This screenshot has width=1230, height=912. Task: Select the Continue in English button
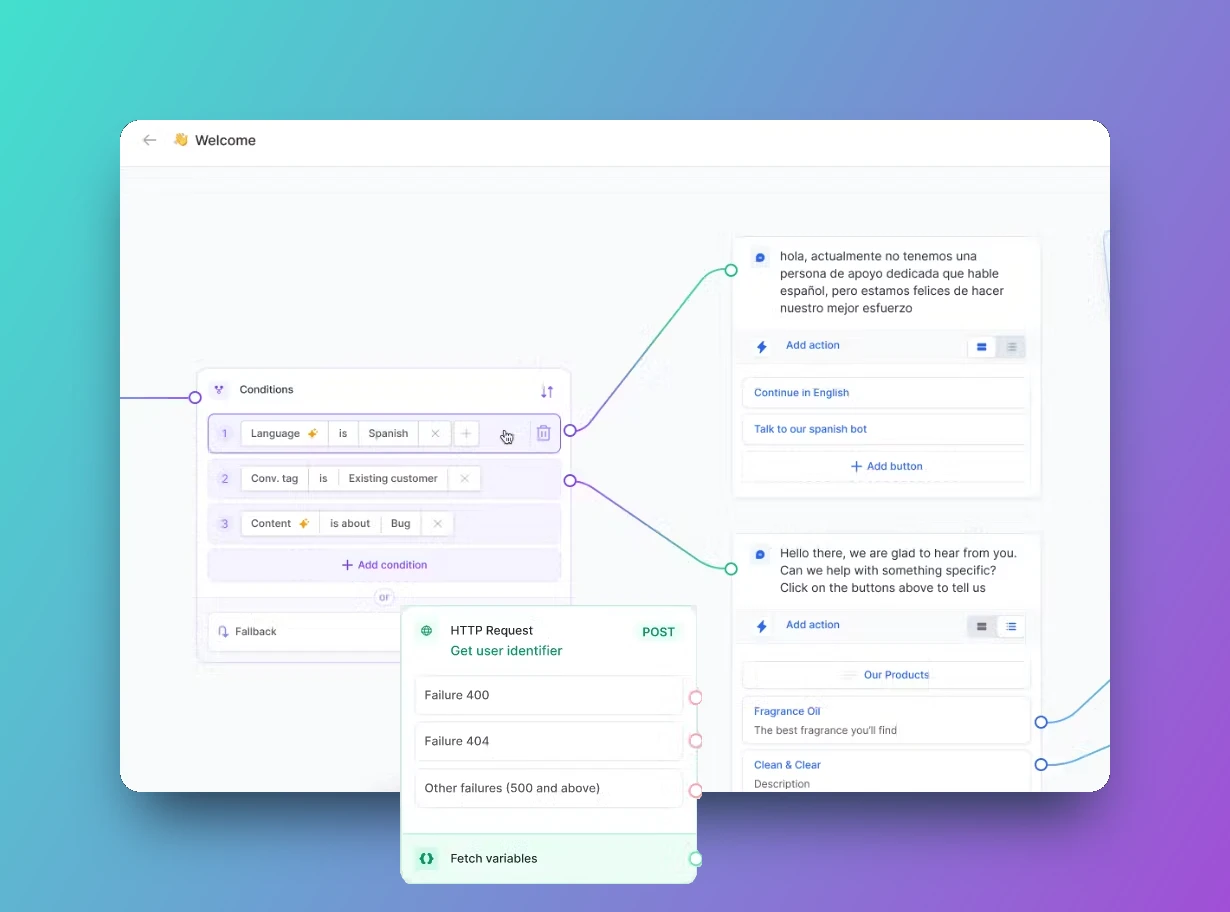(886, 393)
